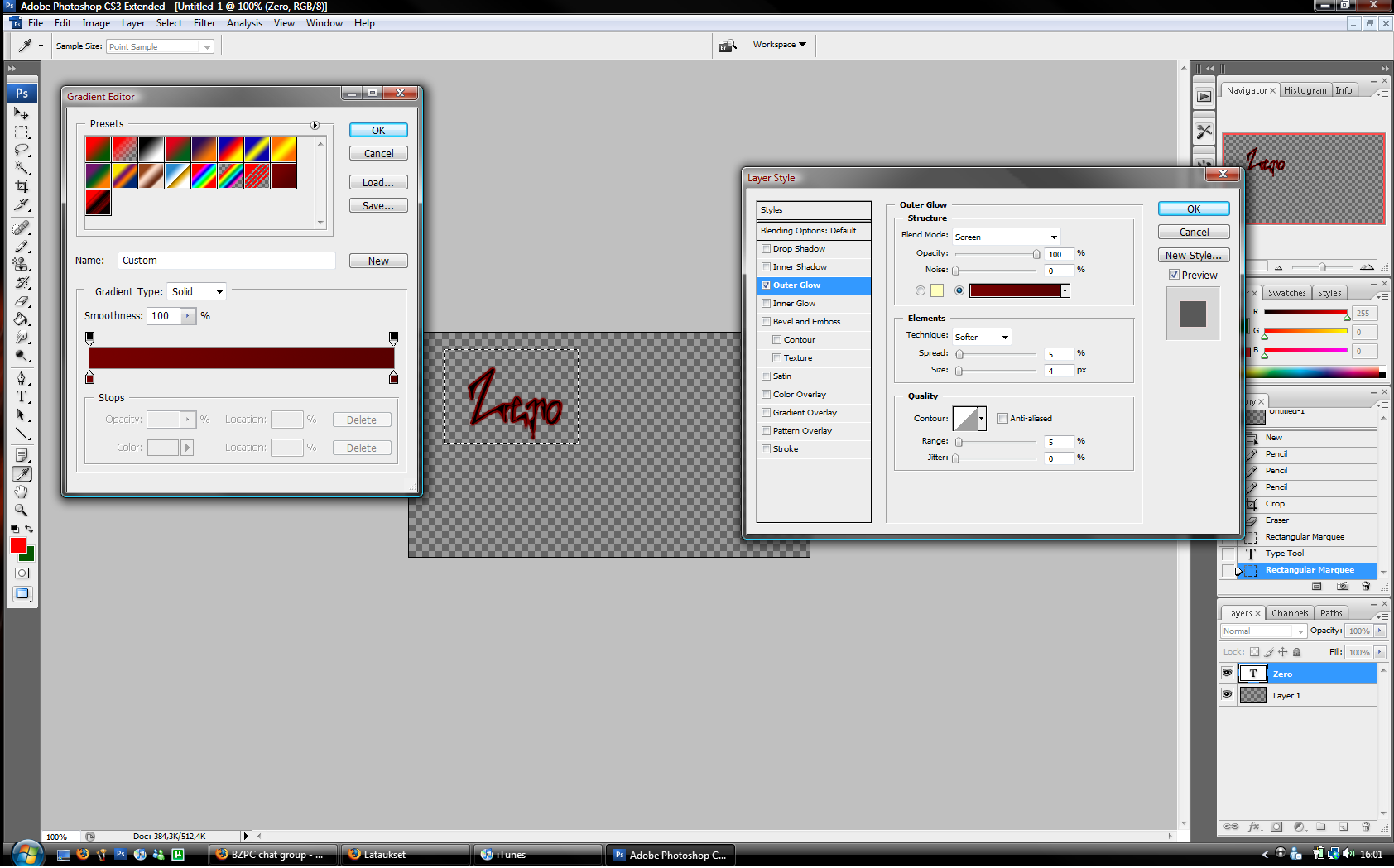Open the Blend Mode Screen dropdown

pyautogui.click(x=1006, y=237)
